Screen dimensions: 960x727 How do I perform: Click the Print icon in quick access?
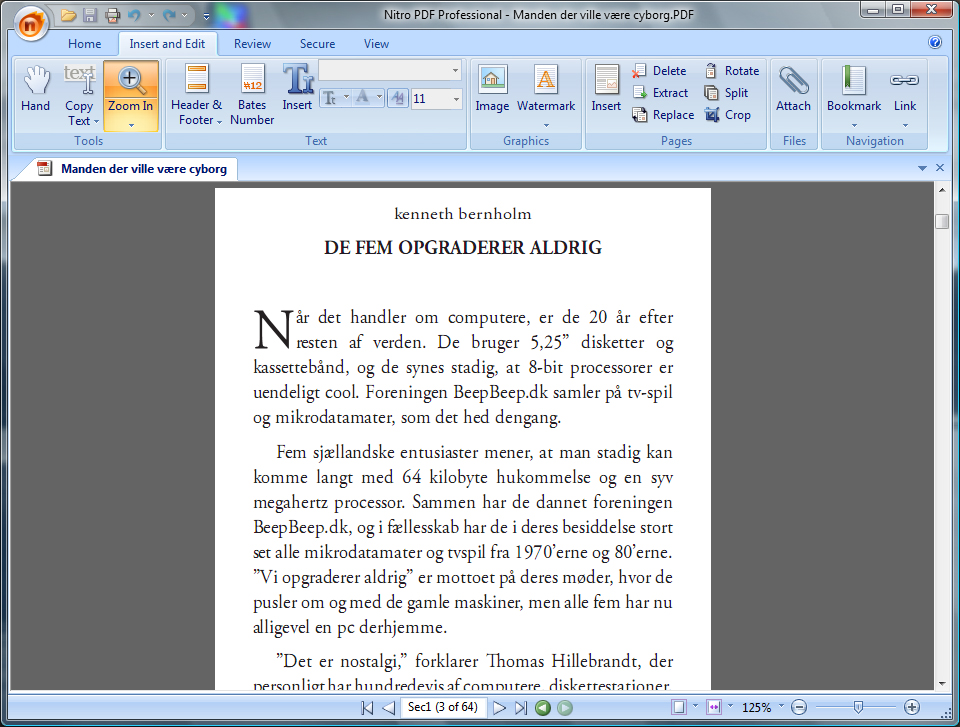tap(112, 16)
